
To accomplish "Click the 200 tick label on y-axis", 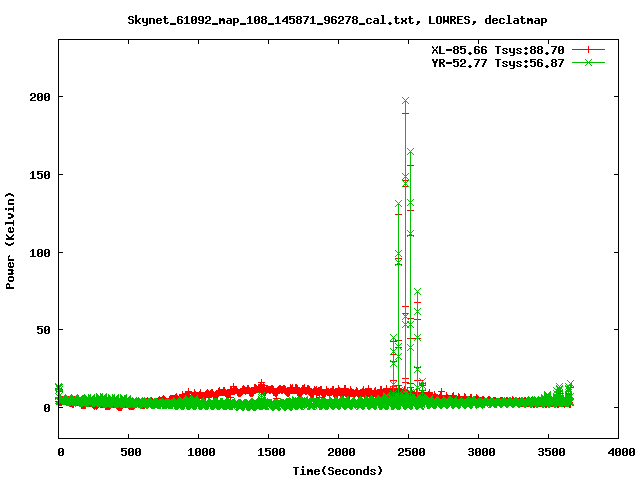I will pos(38,97).
